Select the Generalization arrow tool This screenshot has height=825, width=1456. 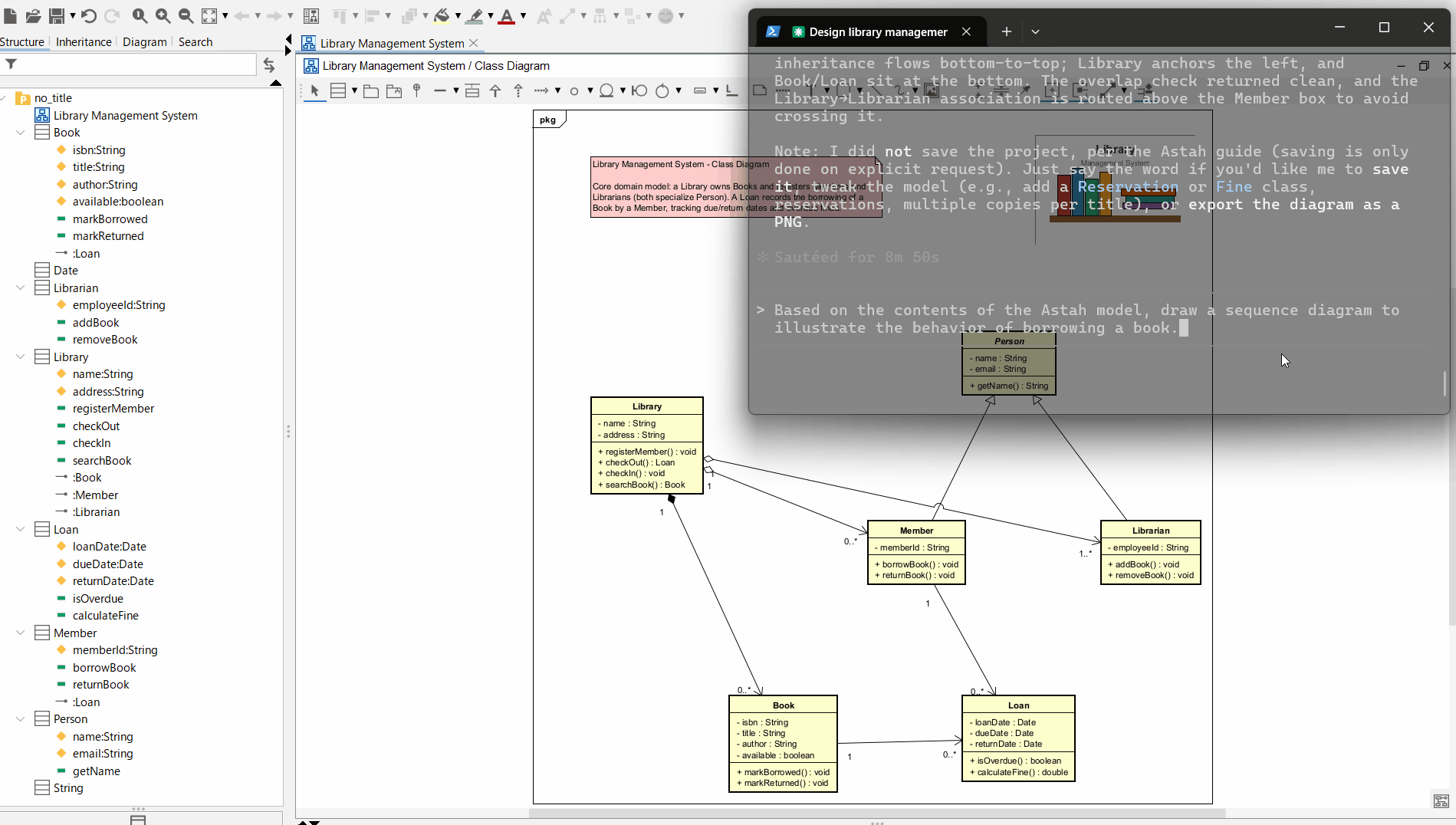495,90
